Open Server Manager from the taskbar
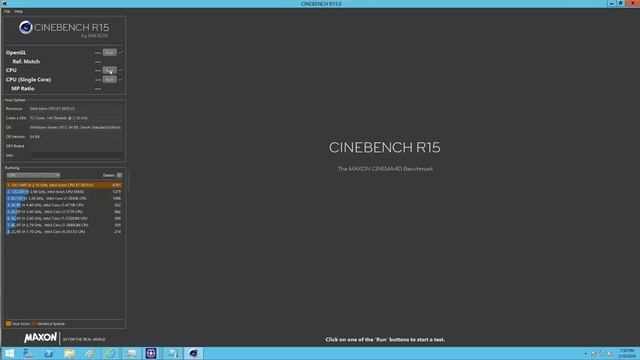 [28, 353]
